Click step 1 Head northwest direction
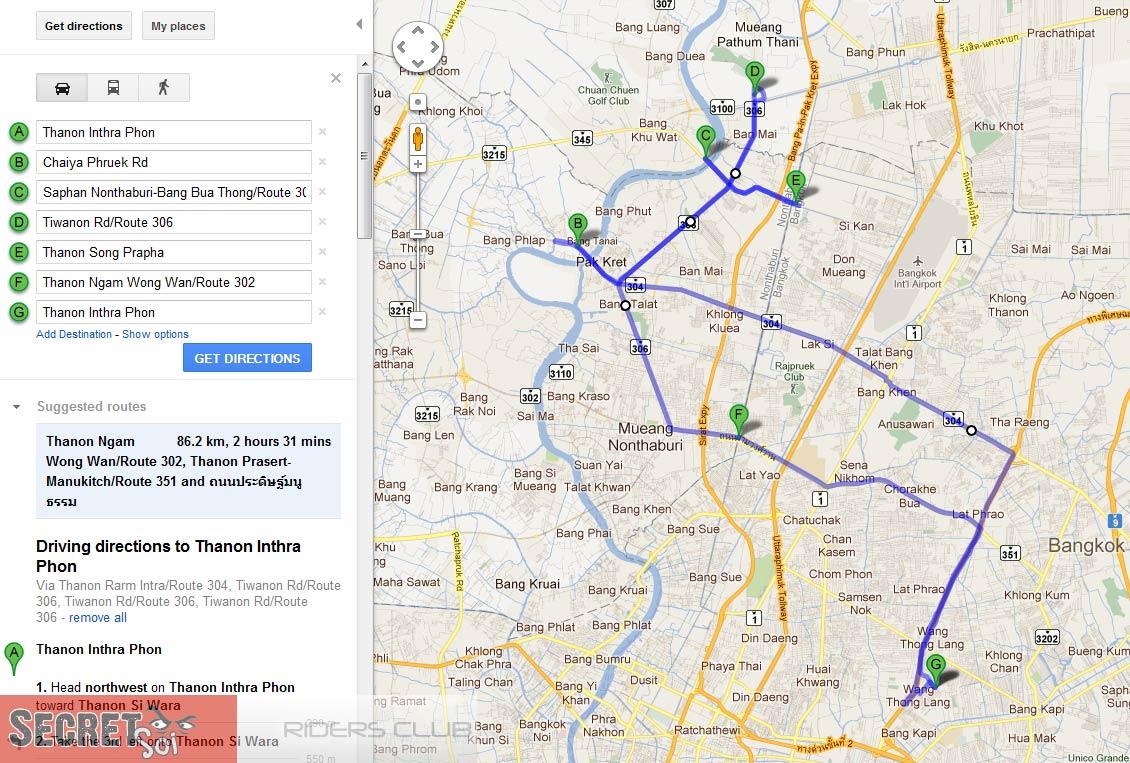This screenshot has height=763, width=1130. point(165,696)
